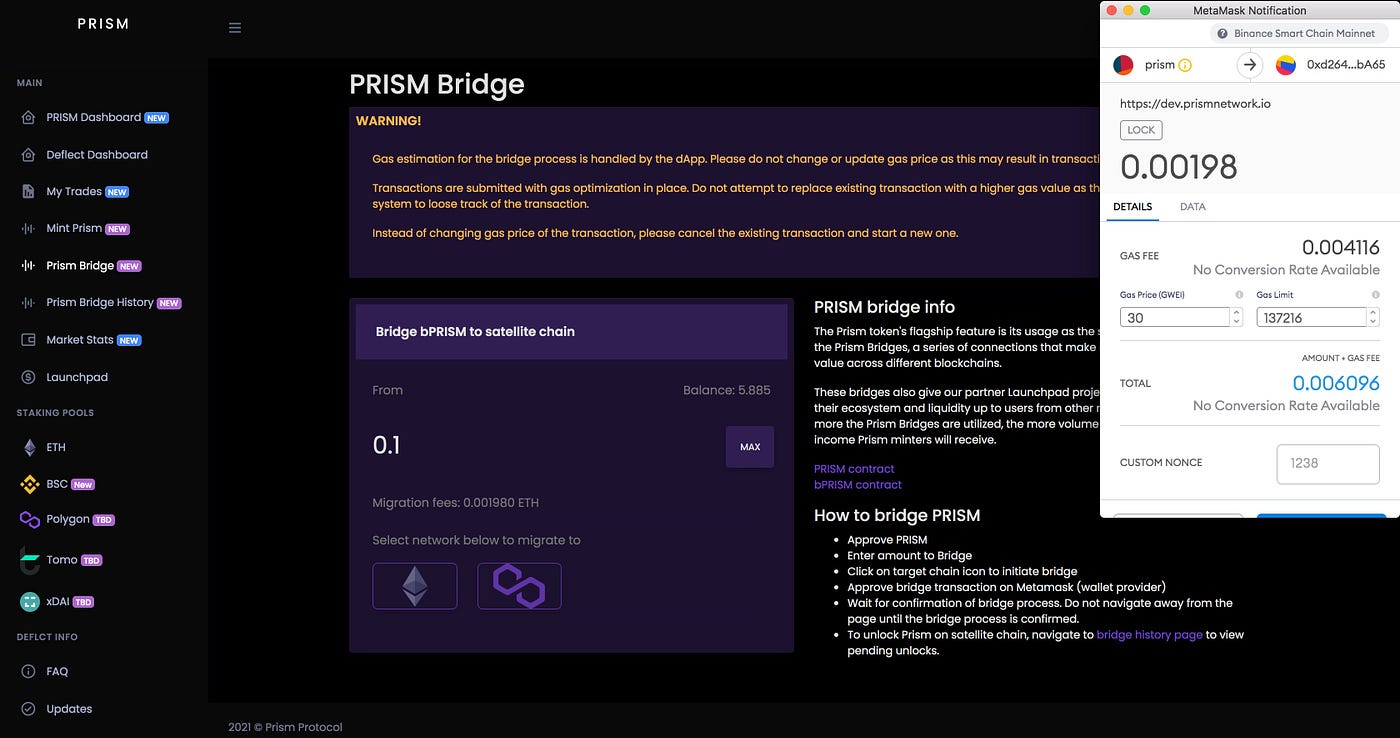Click the prism account avatar in MetaMask
The height and width of the screenshot is (738, 1400).
point(1123,65)
